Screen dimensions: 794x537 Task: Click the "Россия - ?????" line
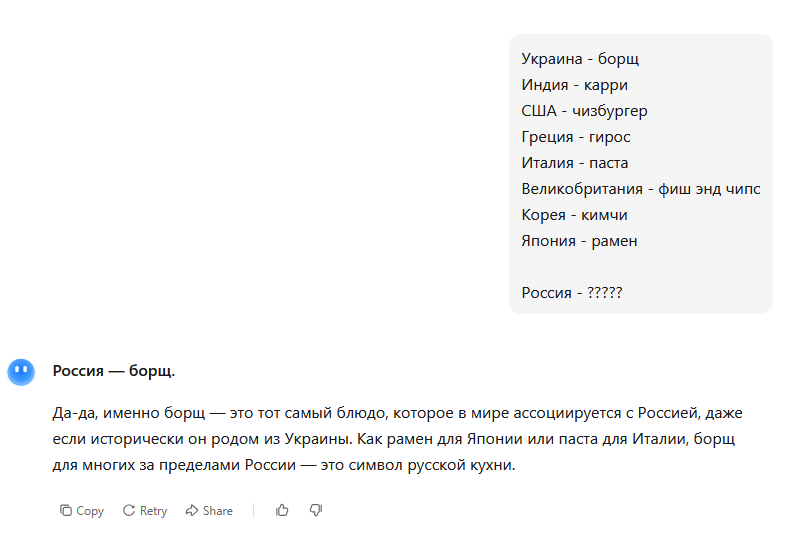tap(571, 293)
